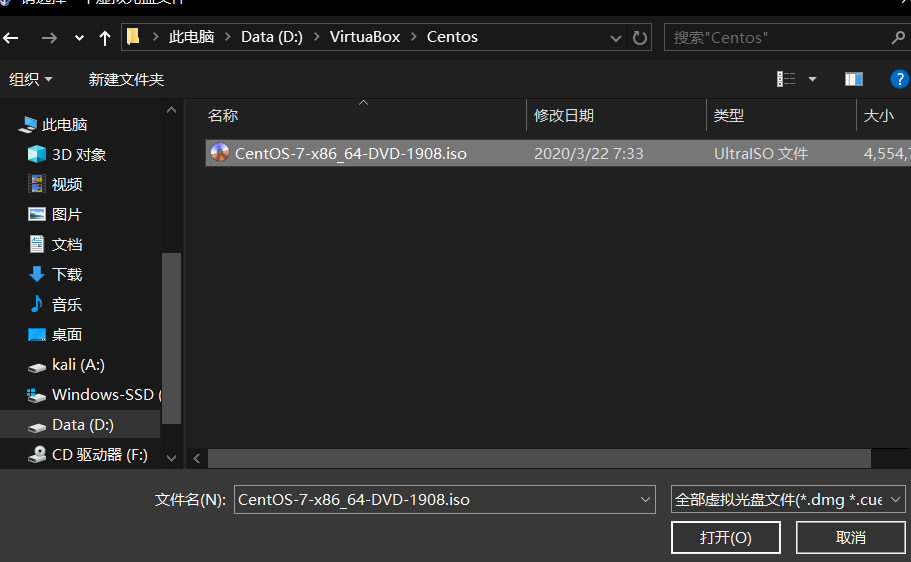The image size is (911, 562).
Task: Open 图片 folder in sidebar
Action: click(x=55, y=214)
